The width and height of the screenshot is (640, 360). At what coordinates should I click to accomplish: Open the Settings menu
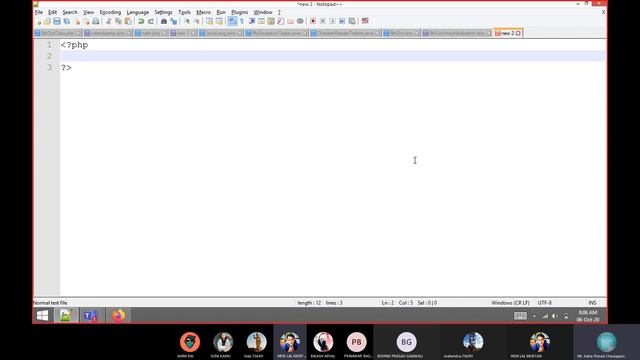click(x=163, y=12)
